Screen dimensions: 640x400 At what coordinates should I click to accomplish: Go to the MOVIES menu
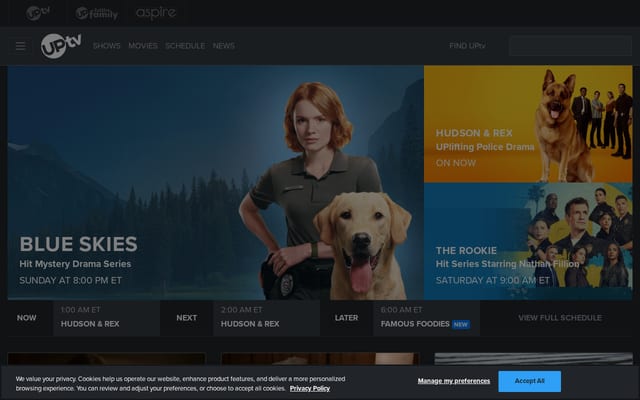(x=143, y=46)
